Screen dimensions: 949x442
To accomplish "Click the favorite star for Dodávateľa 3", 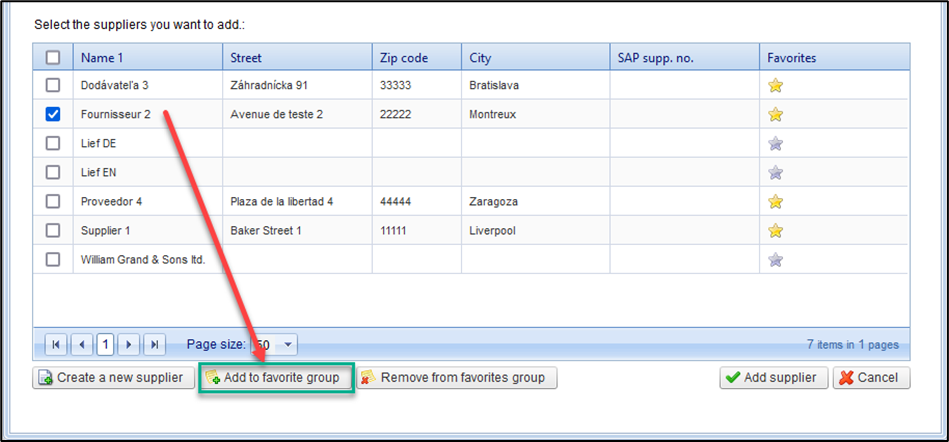I will (x=775, y=86).
